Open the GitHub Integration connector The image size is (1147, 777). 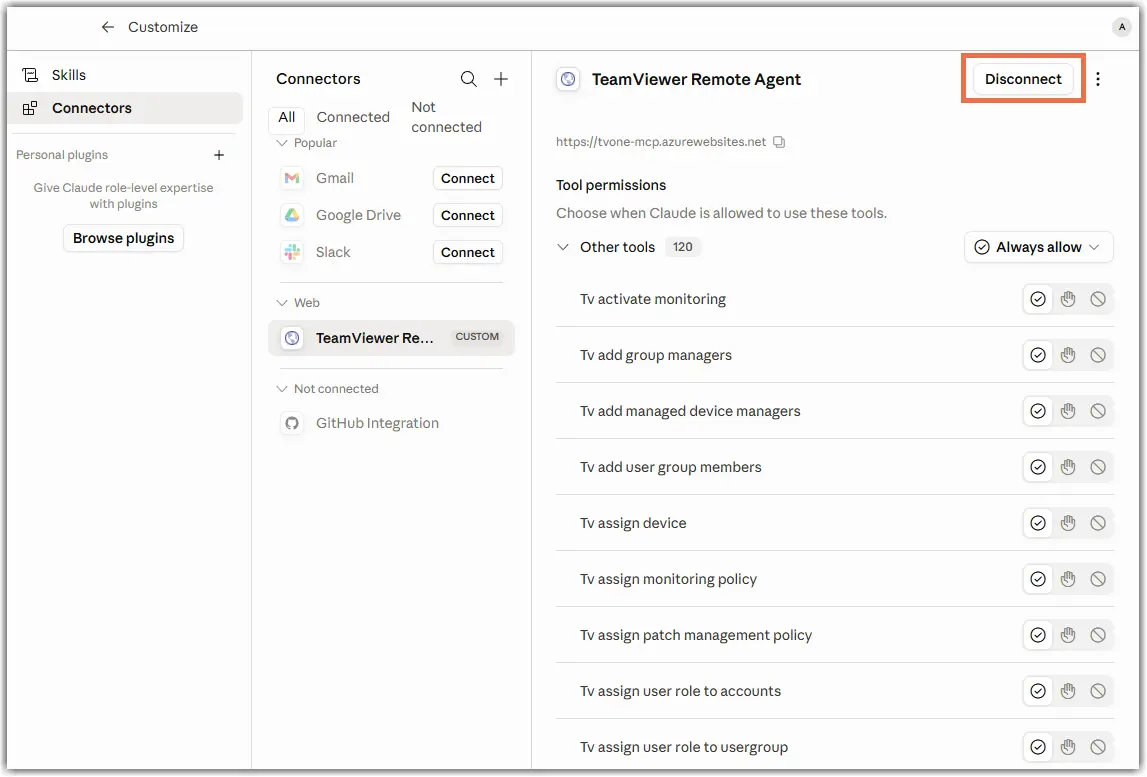click(391, 424)
